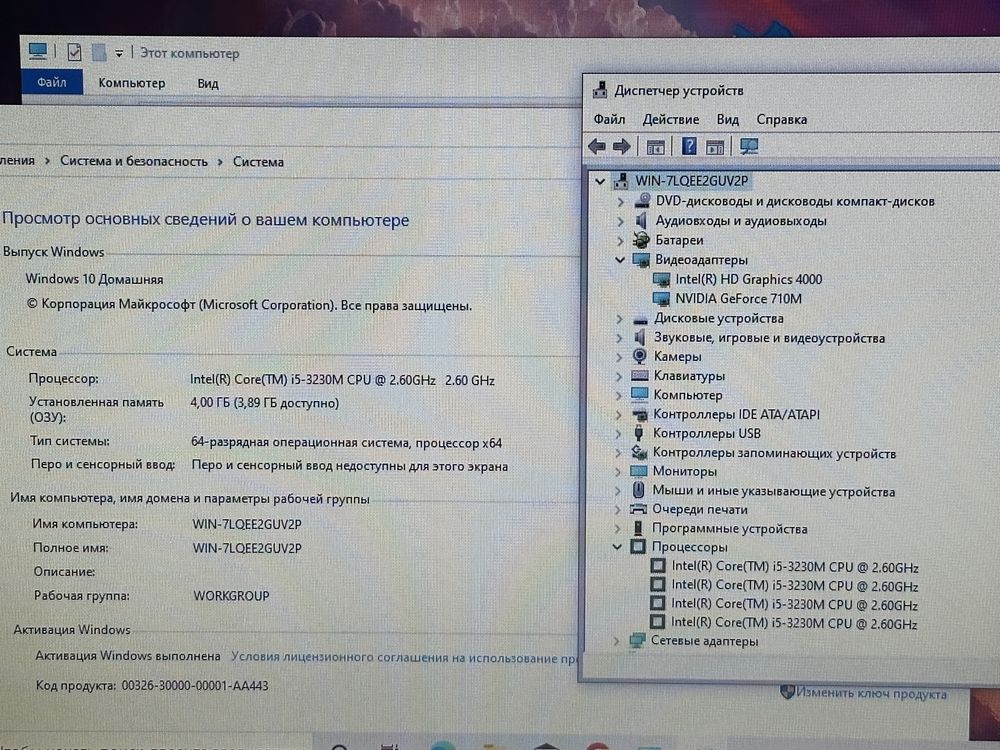Click product code 00326-30000-00001-AA443
Screen dimensions: 1000x750
click(x=195, y=686)
